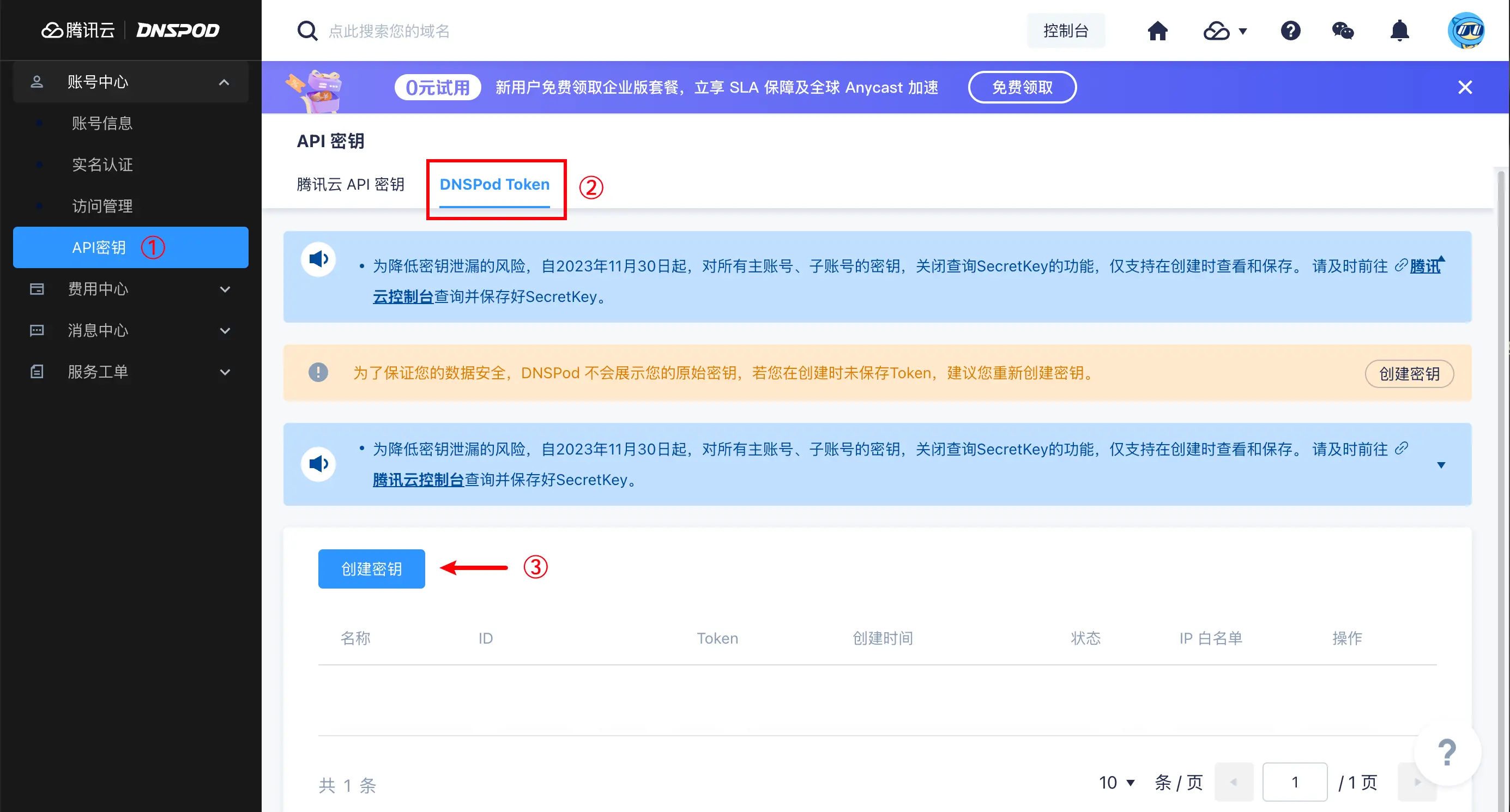Expand the 服务工单 sidebar section
This screenshot has width=1510, height=812.
(x=225, y=373)
